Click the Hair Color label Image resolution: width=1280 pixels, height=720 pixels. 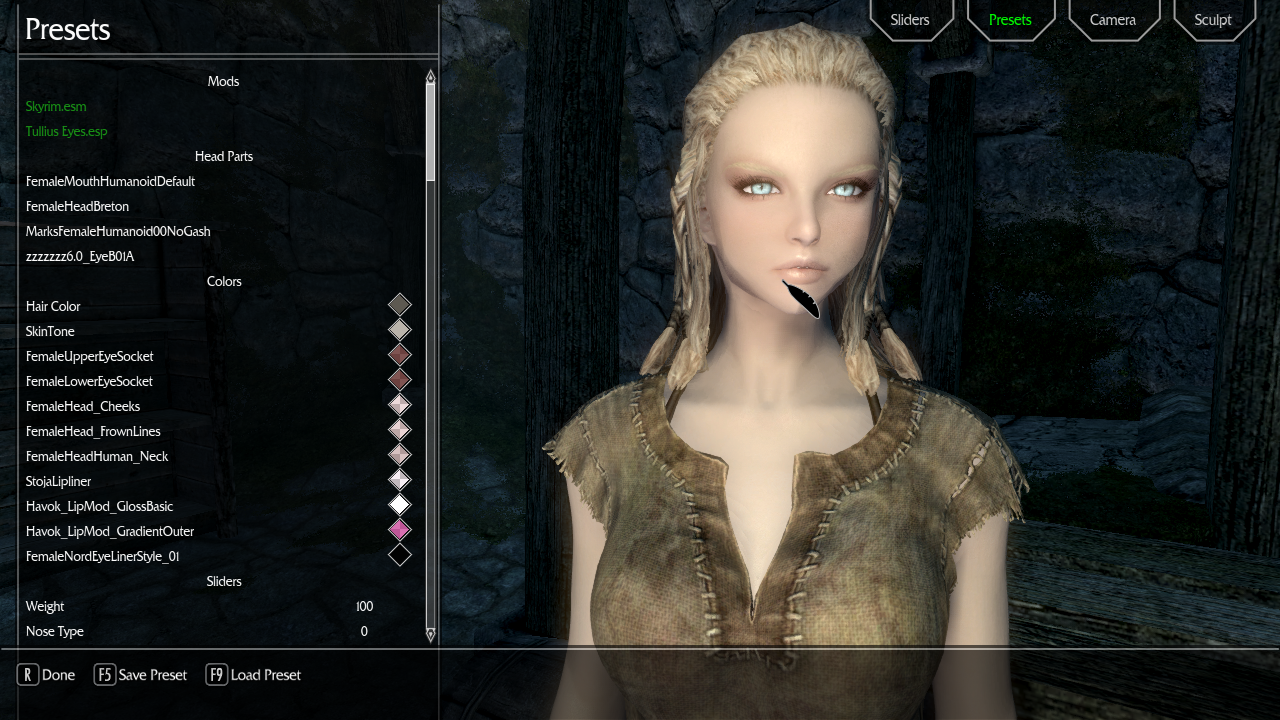(53, 306)
